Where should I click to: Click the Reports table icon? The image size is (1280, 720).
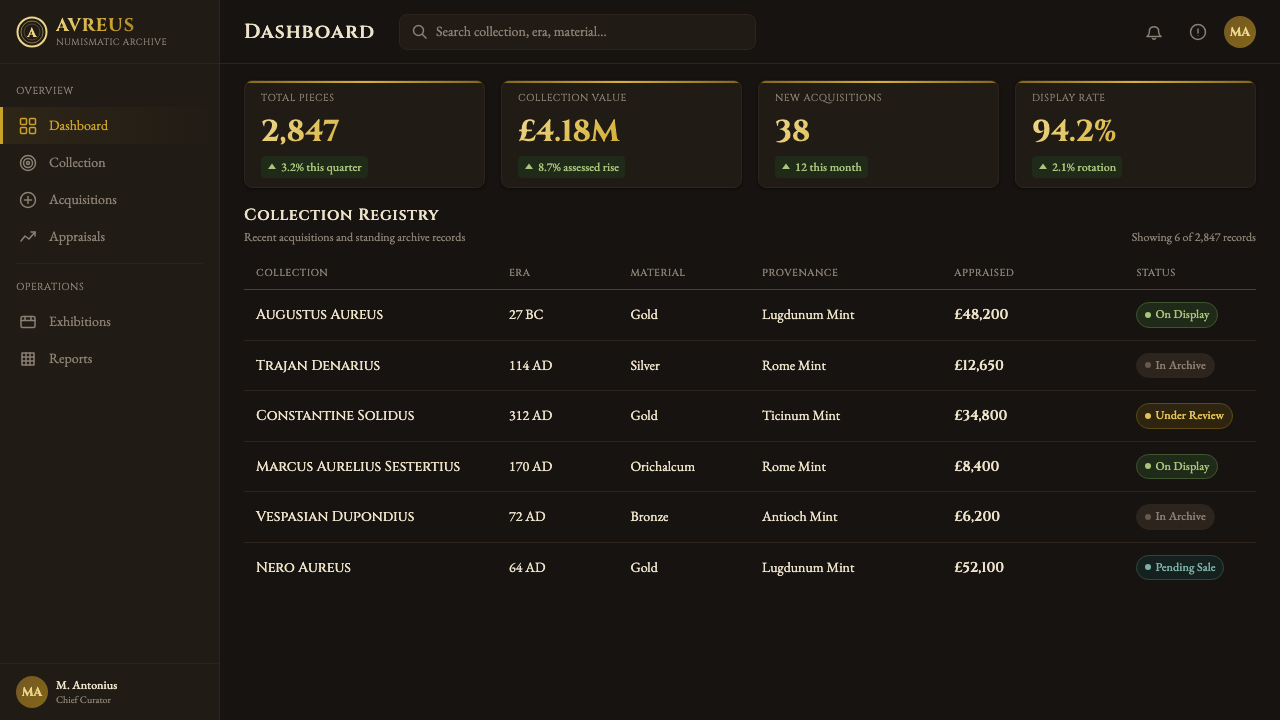point(28,359)
